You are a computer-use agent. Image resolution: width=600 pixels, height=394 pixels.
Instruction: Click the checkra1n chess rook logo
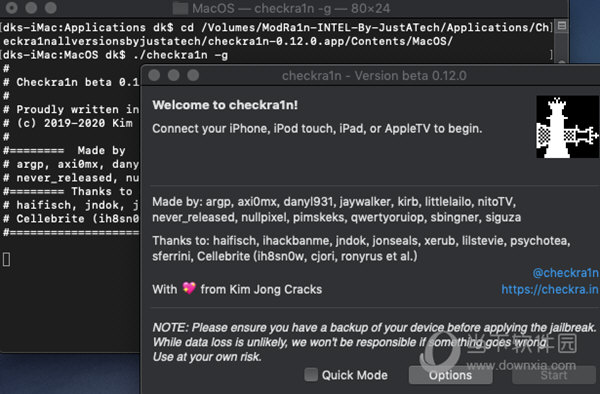(x=568, y=127)
